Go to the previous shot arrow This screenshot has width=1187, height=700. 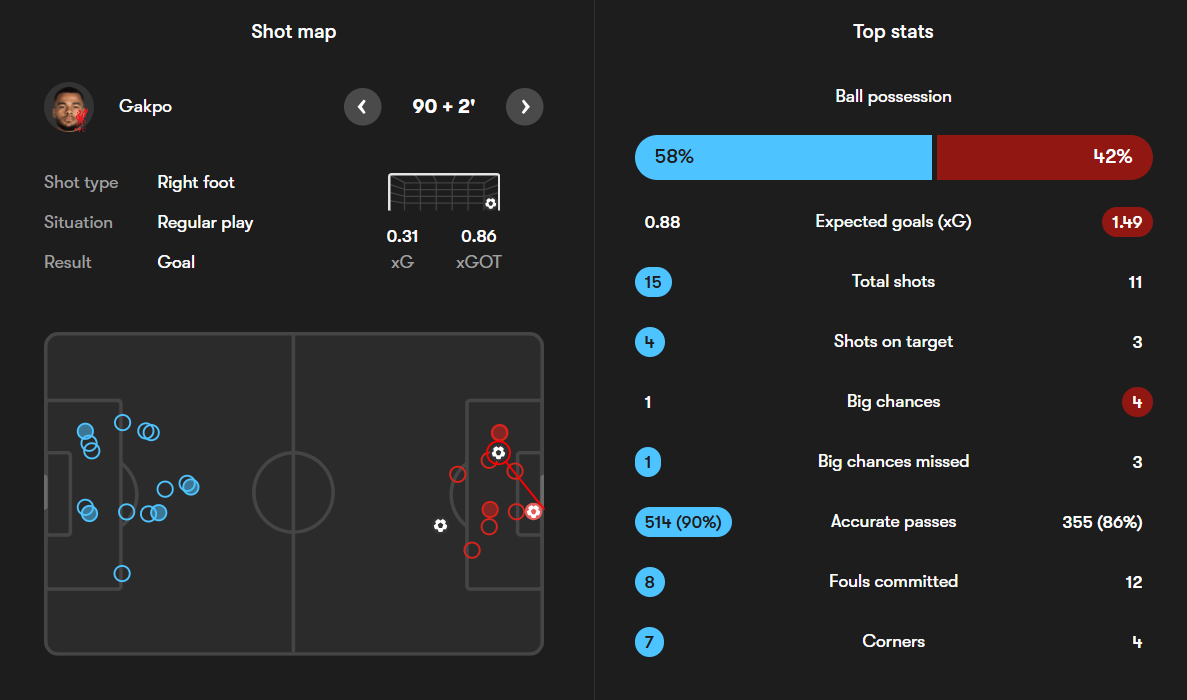[362, 107]
